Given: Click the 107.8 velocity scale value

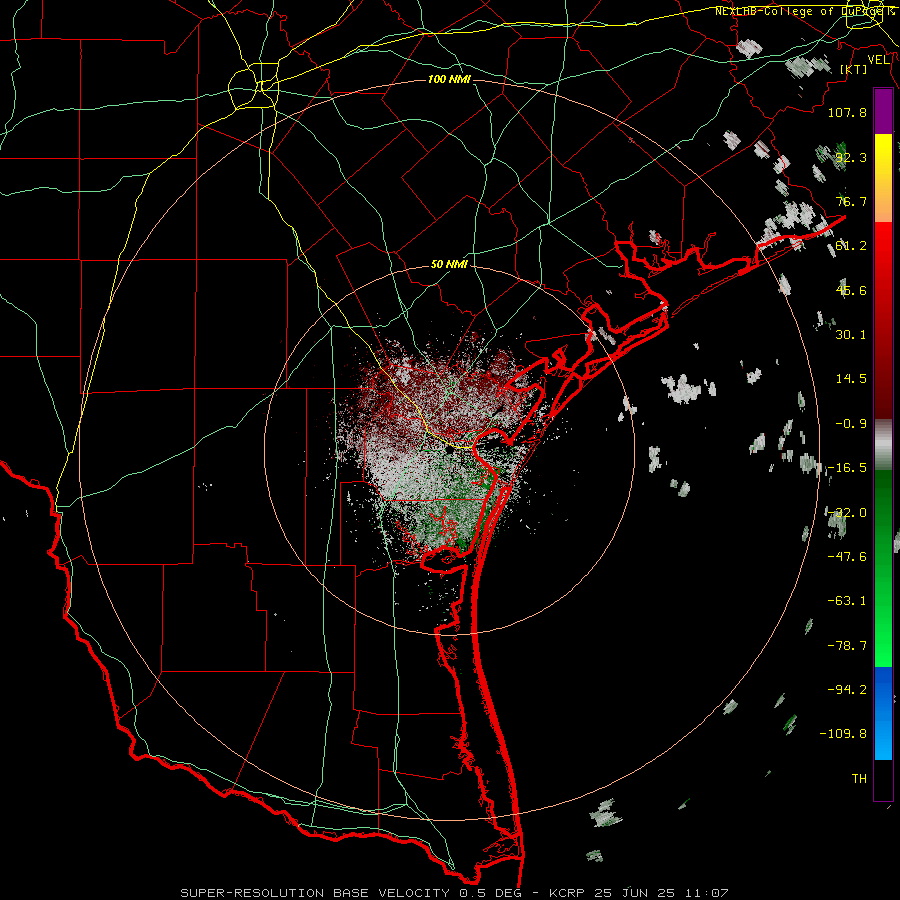Looking at the screenshot, I should [x=847, y=112].
